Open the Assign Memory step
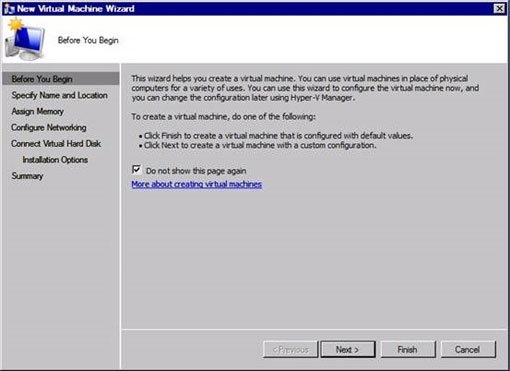 (x=37, y=111)
